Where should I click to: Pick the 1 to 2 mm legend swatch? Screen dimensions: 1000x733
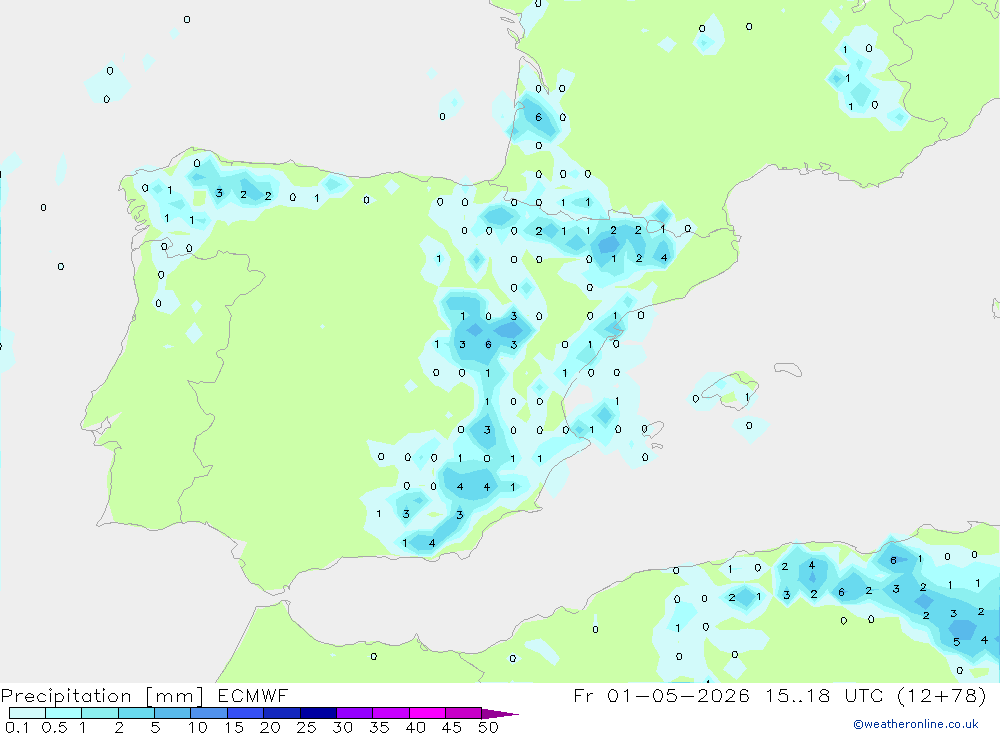100,713
